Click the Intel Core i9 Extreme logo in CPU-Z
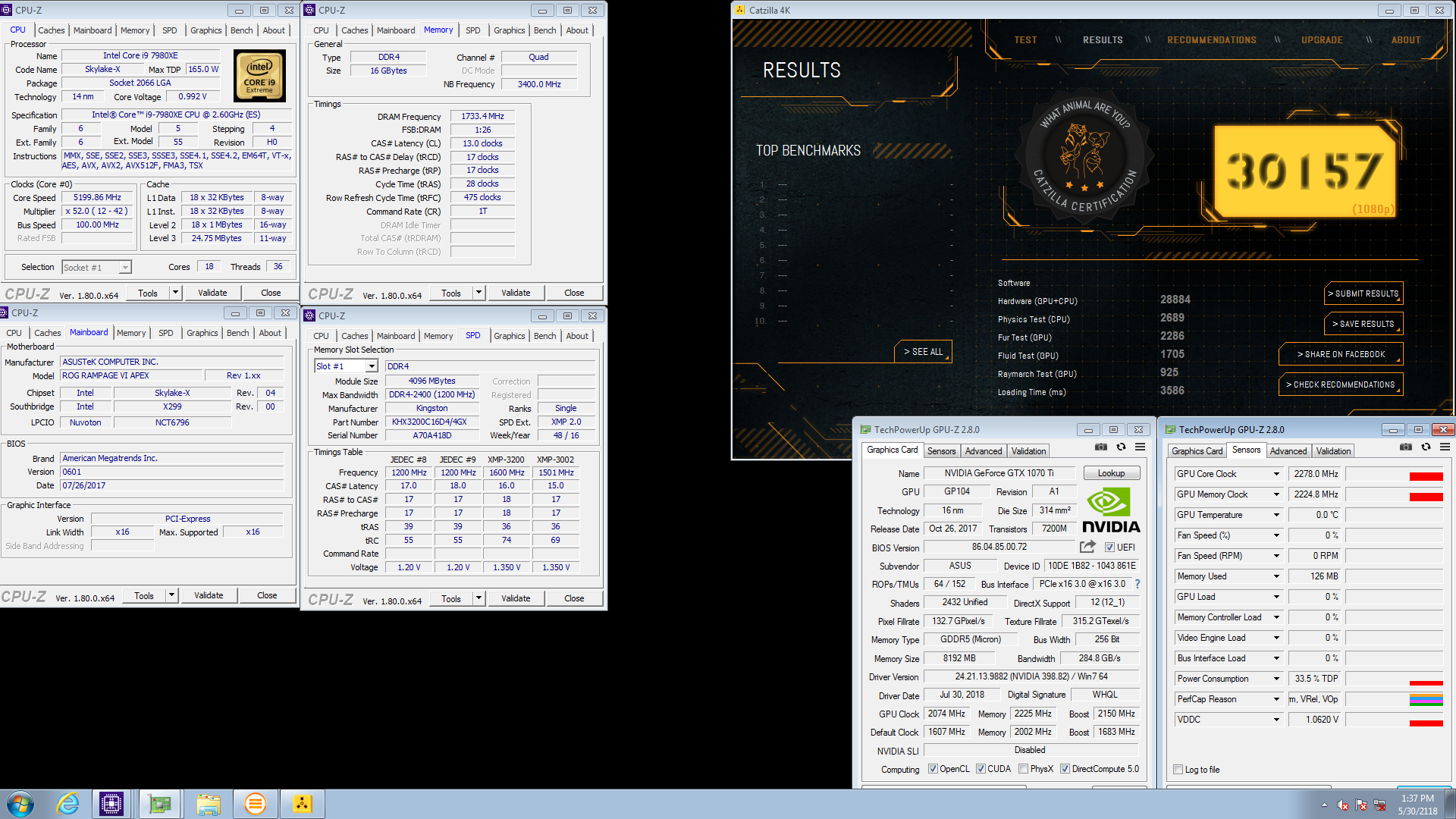Image resolution: width=1456 pixels, height=819 pixels. (x=259, y=76)
